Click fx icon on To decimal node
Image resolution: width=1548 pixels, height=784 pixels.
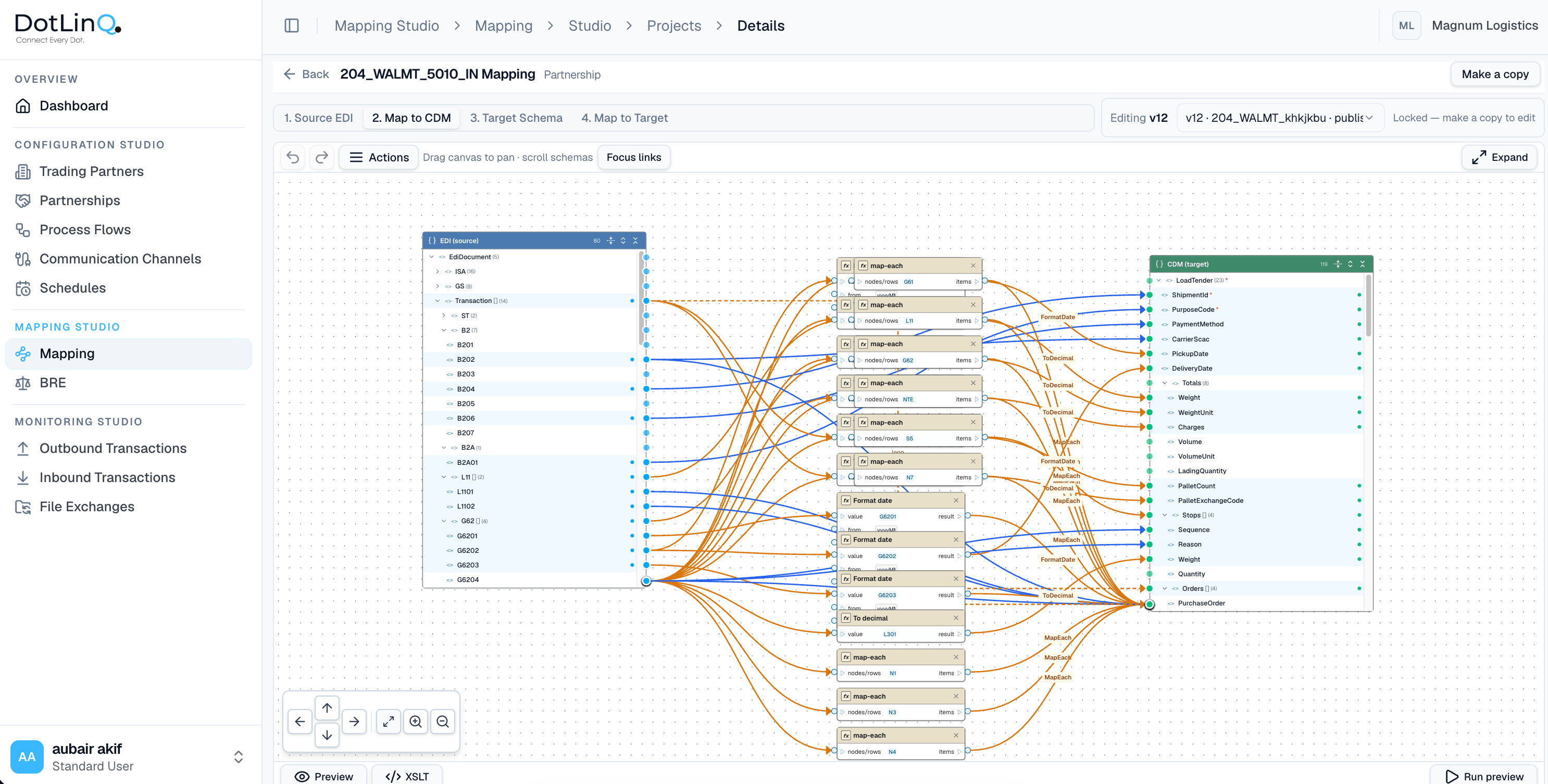click(846, 617)
